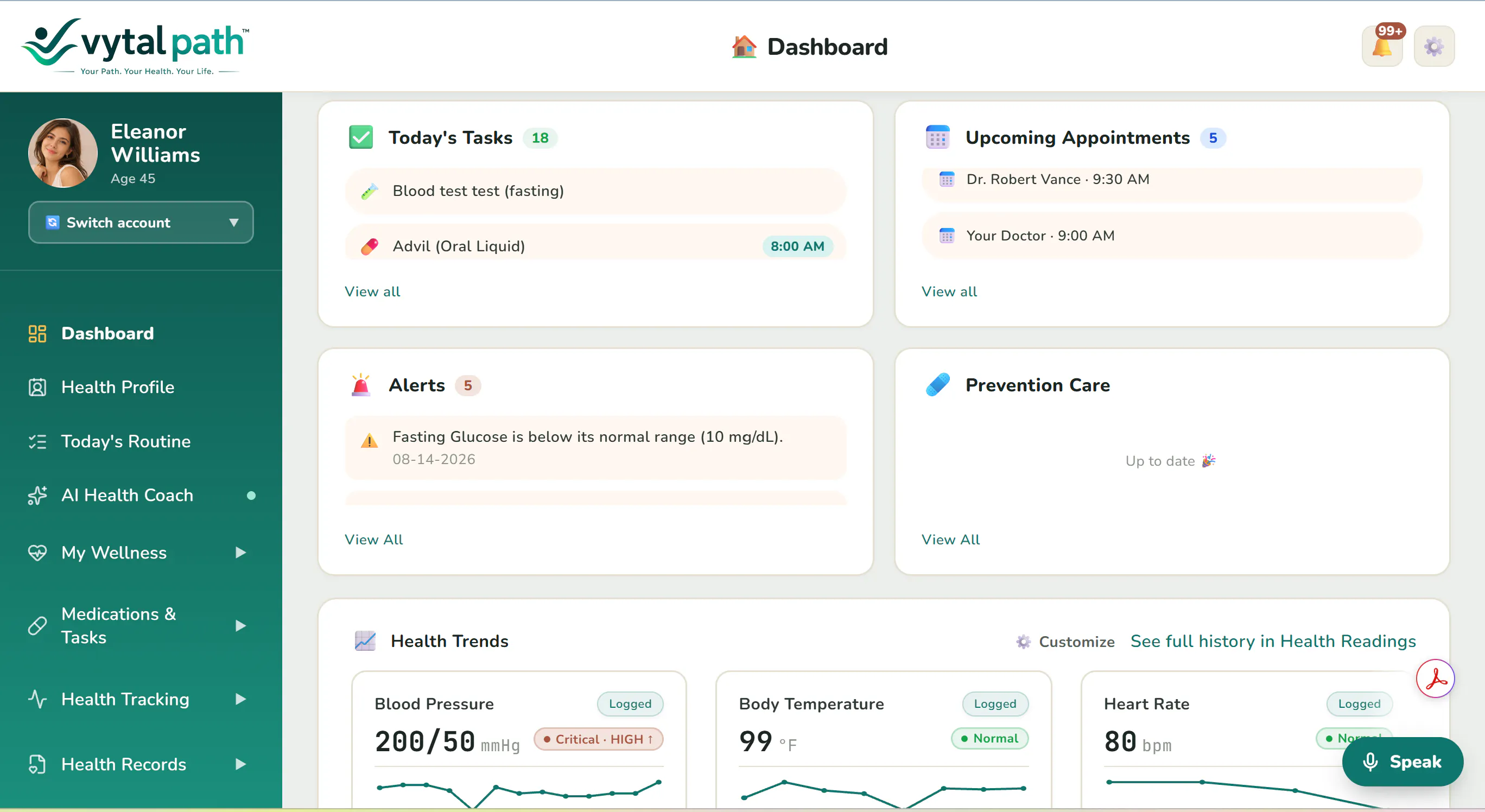This screenshot has width=1485, height=812.
Task: Expand the Health Tracking submenu arrow
Action: (x=240, y=699)
